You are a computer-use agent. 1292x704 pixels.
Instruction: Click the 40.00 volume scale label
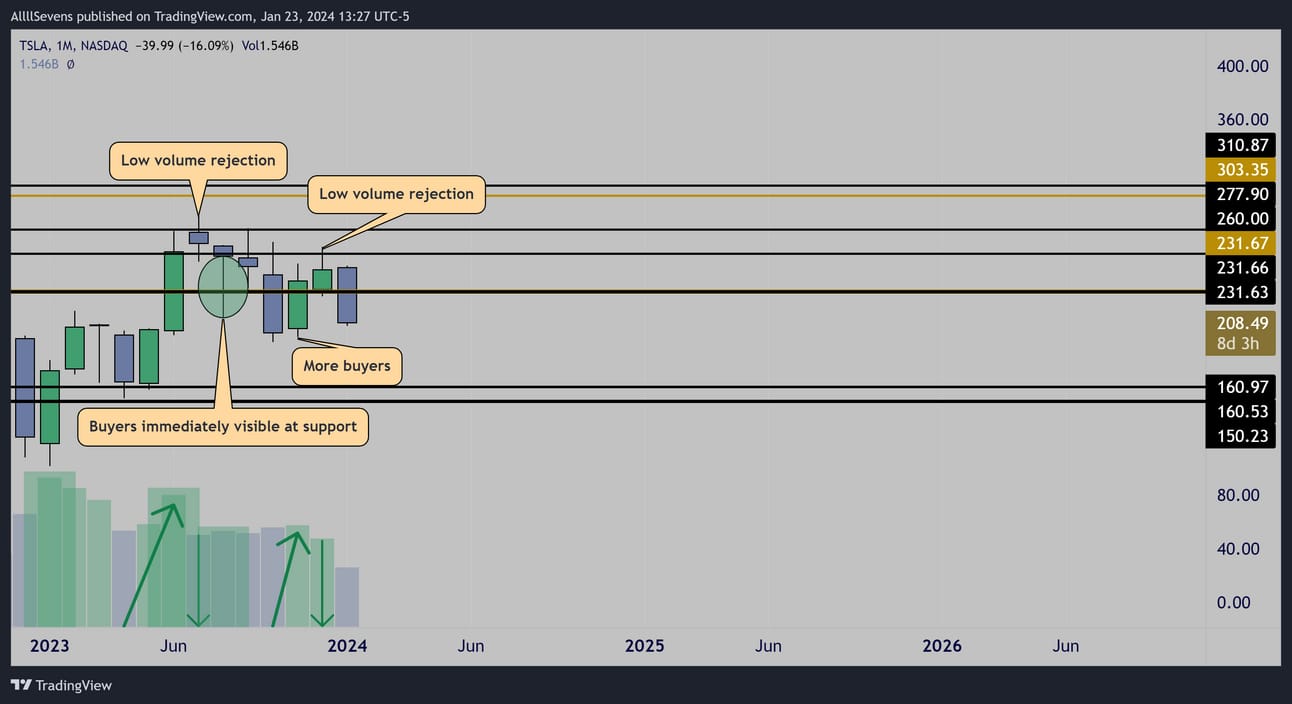(1237, 549)
